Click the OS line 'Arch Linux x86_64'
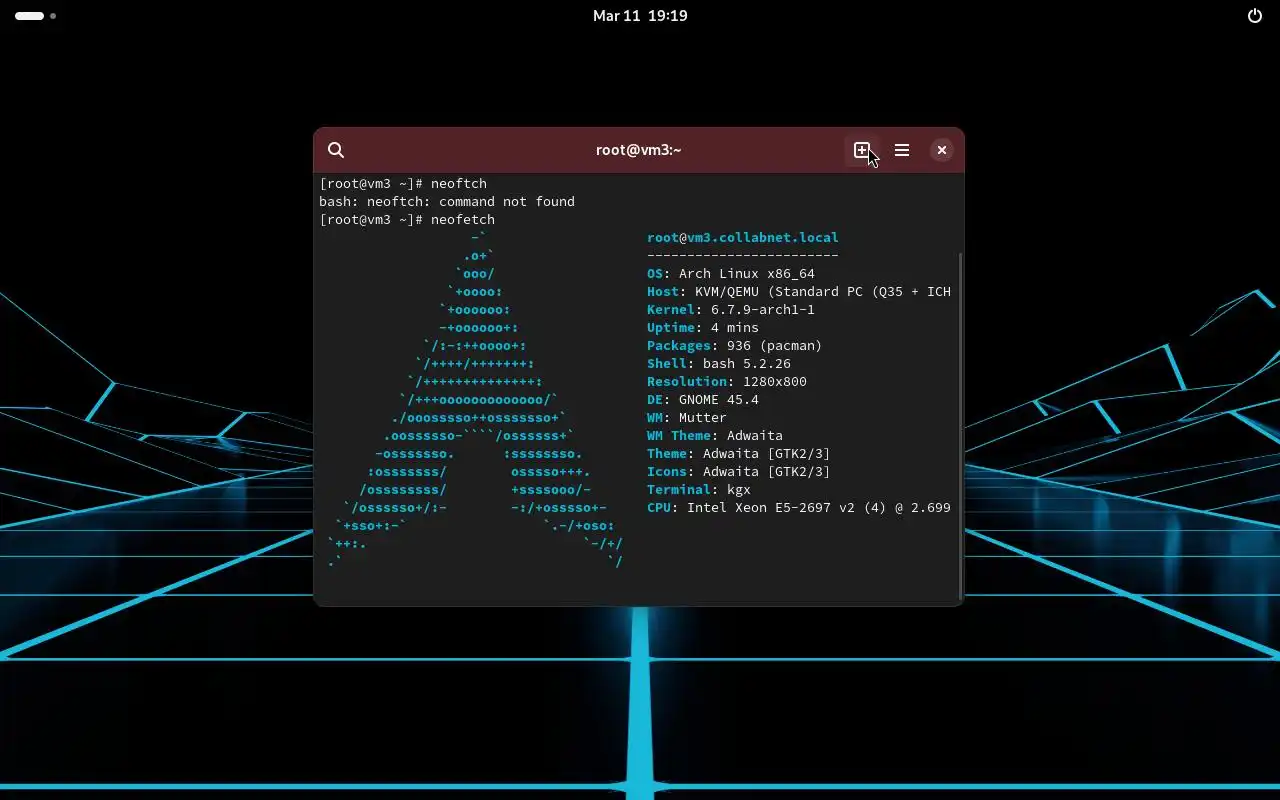This screenshot has height=800, width=1280. pyautogui.click(x=731, y=274)
